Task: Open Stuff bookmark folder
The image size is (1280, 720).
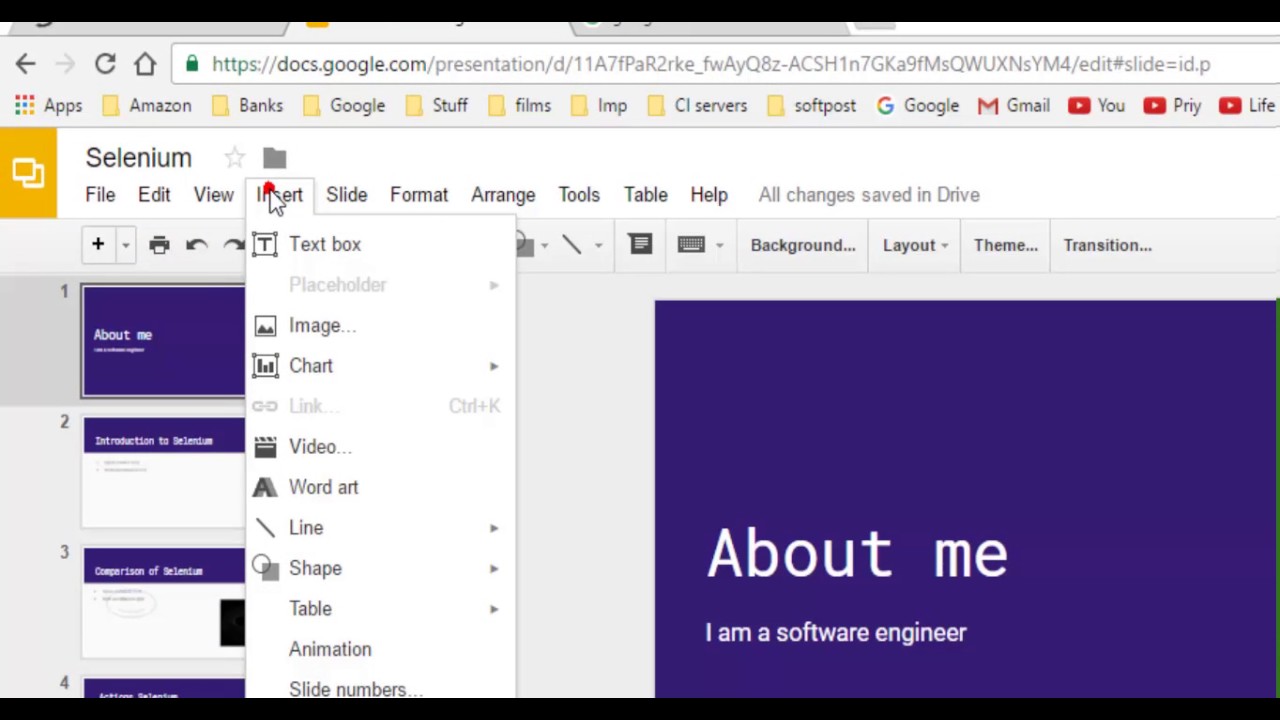Action: click(x=437, y=105)
